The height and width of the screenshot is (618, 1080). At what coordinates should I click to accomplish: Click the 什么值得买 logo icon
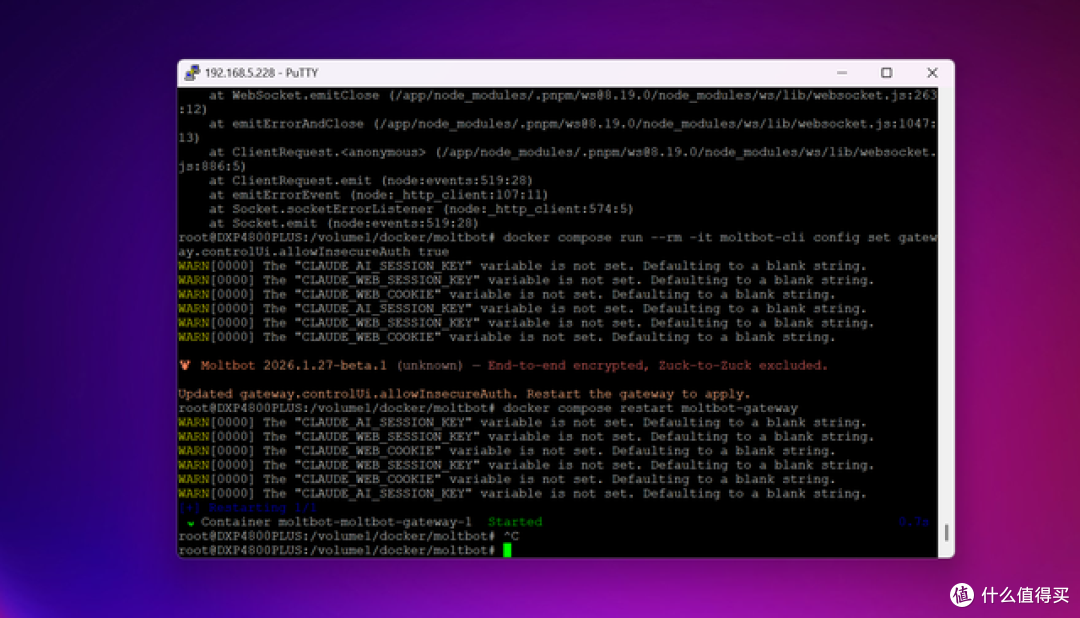(x=962, y=595)
